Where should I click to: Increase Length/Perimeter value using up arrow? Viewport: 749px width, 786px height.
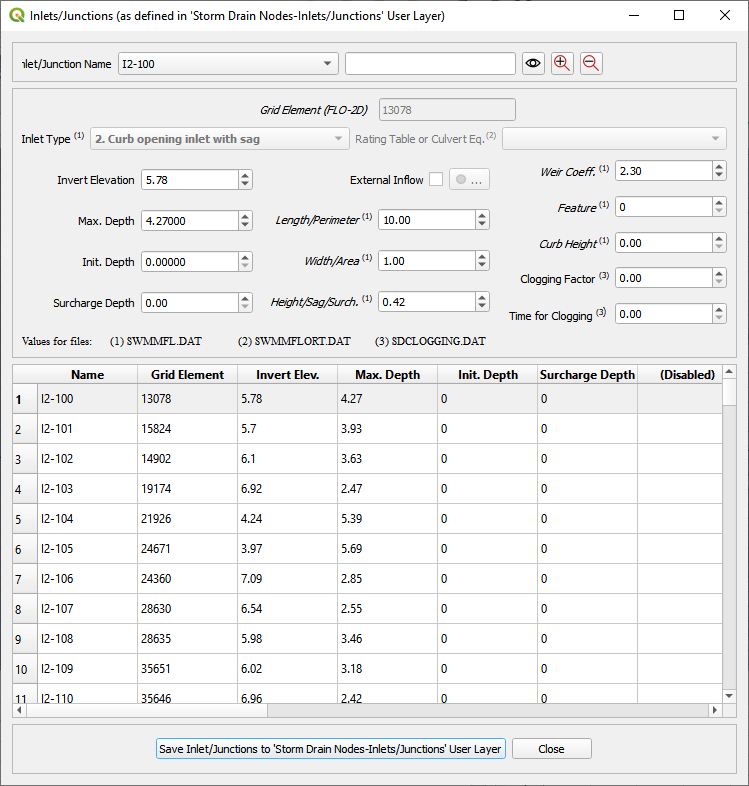[483, 215]
